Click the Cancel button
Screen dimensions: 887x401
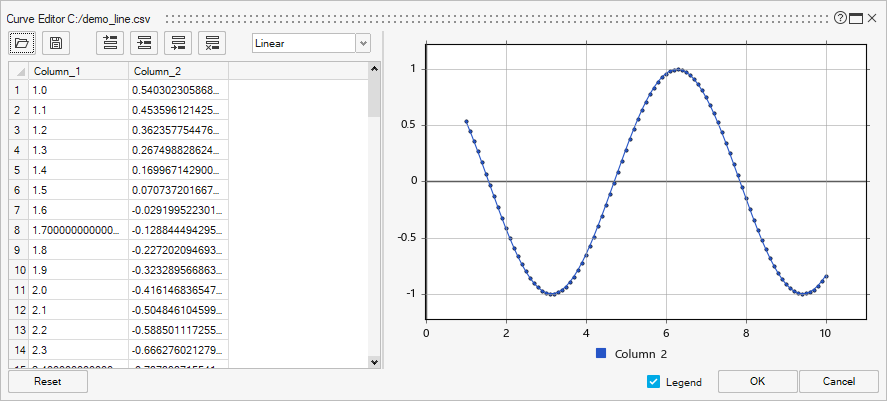[838, 381]
